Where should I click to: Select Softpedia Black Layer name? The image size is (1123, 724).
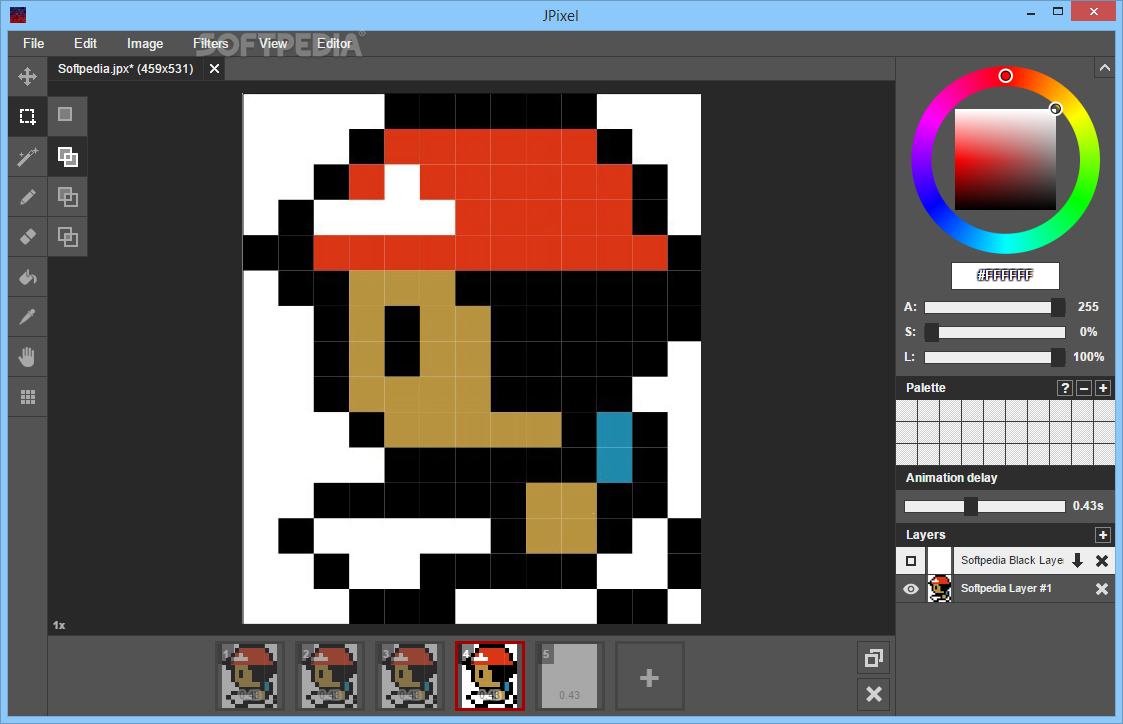1011,561
